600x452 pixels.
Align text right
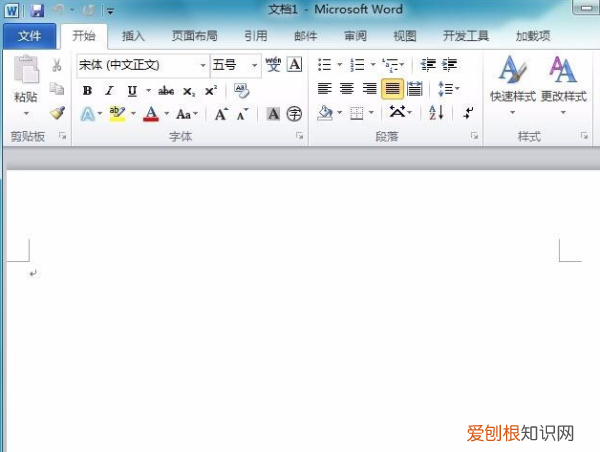tap(369, 89)
